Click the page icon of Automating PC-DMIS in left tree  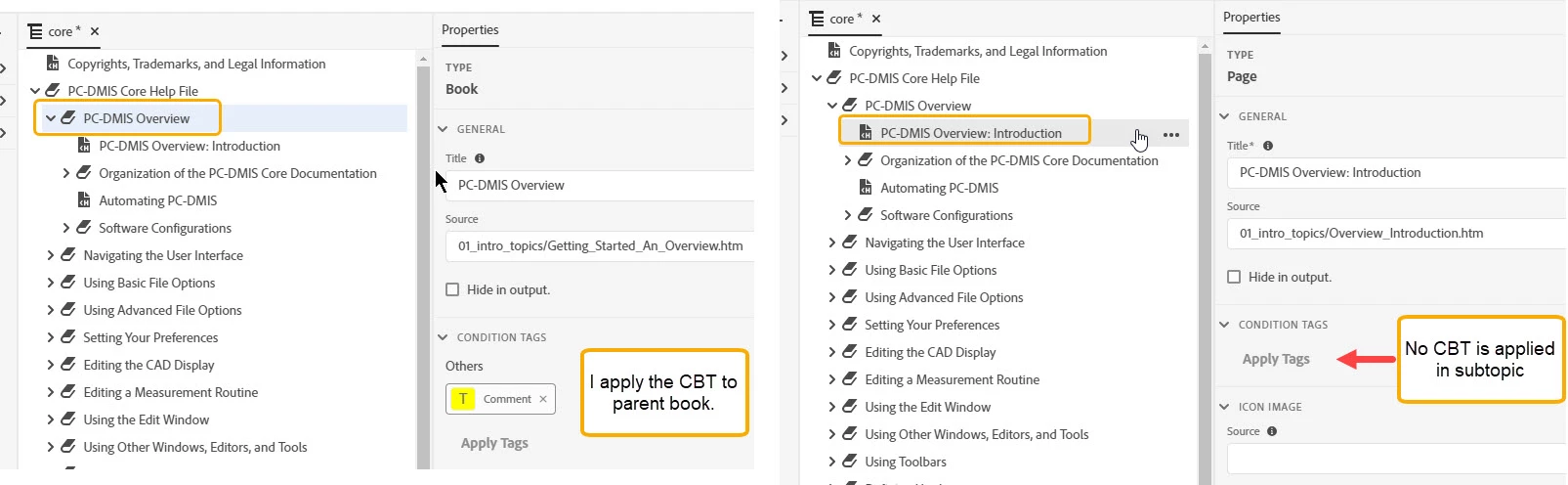pyautogui.click(x=84, y=200)
